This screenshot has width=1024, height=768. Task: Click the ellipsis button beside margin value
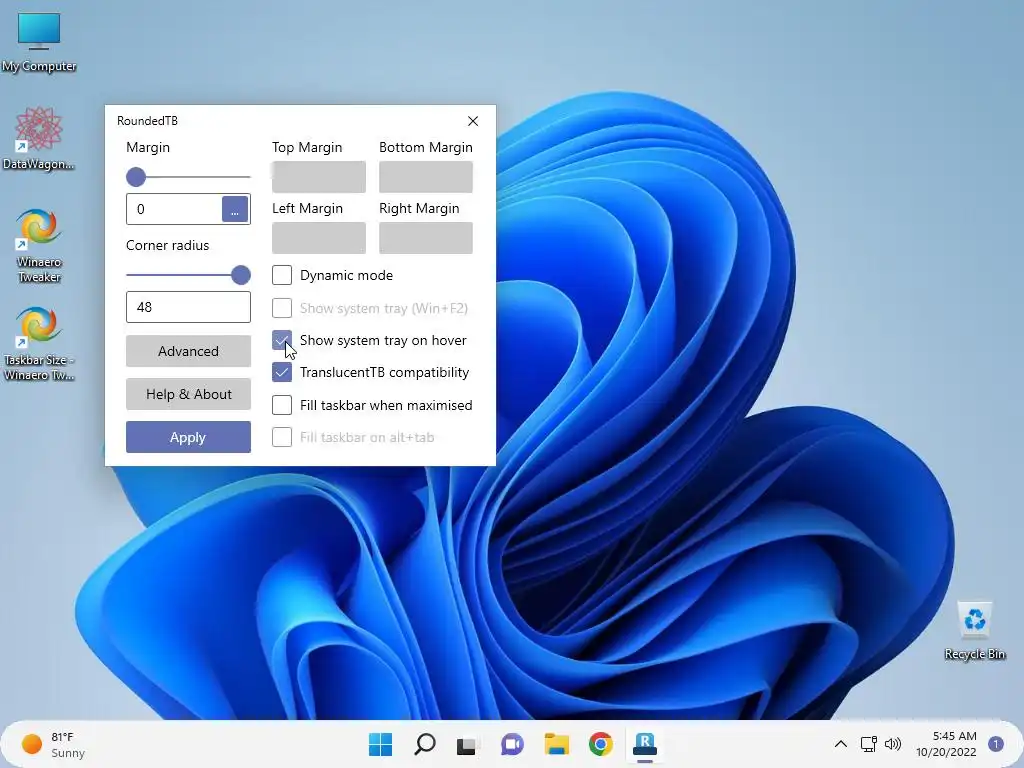pos(235,209)
